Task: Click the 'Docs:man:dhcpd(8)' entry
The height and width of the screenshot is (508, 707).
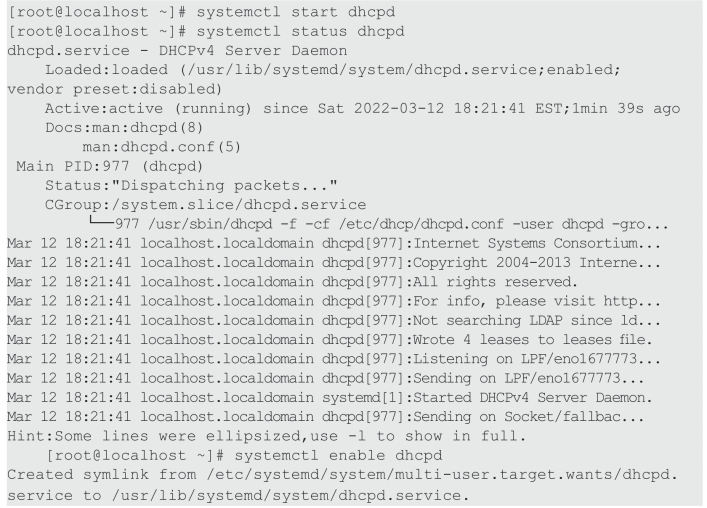Action: [124, 128]
